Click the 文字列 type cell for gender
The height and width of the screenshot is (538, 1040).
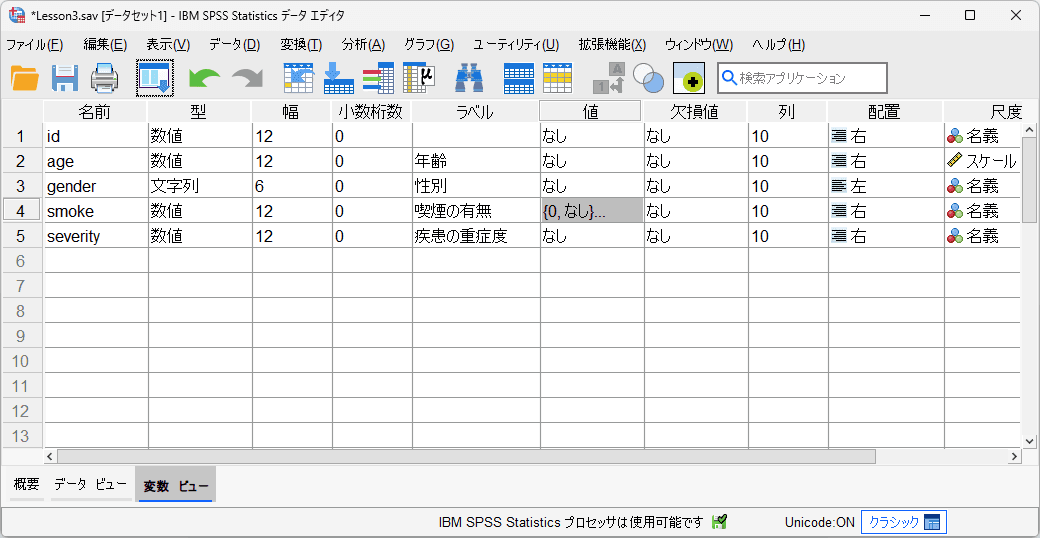(x=200, y=186)
